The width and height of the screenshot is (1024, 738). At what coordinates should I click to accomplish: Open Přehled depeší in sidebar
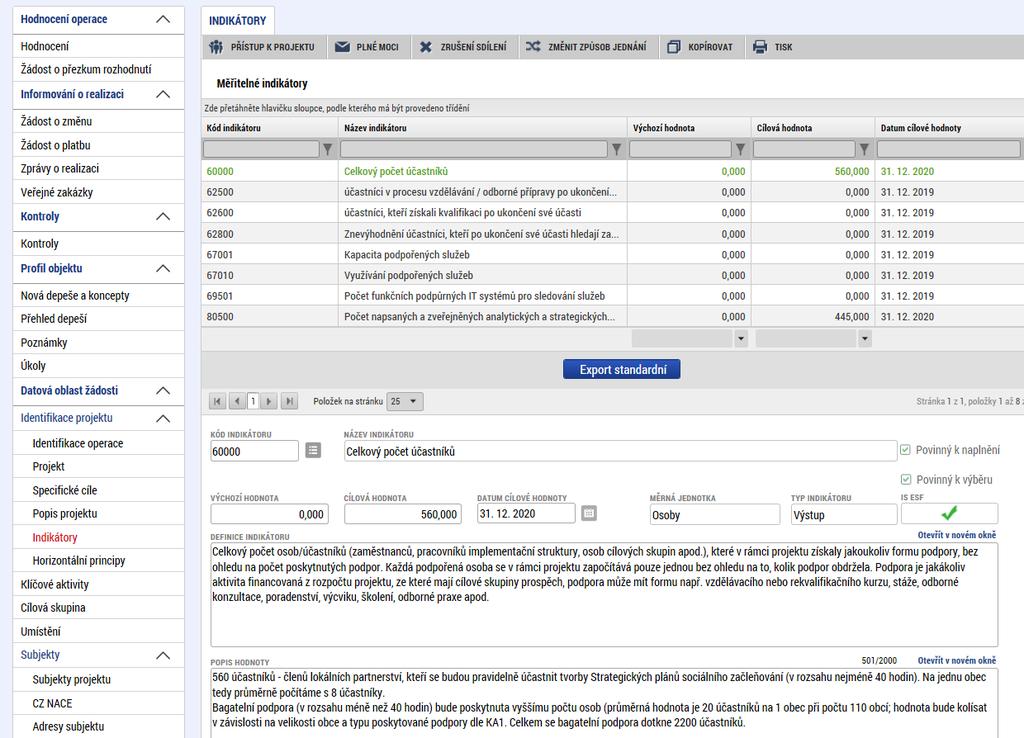pyautogui.click(x=54, y=319)
